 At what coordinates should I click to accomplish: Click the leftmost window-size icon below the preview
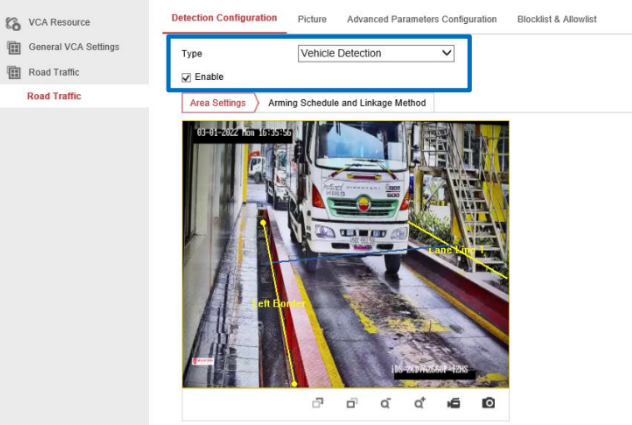(318, 403)
